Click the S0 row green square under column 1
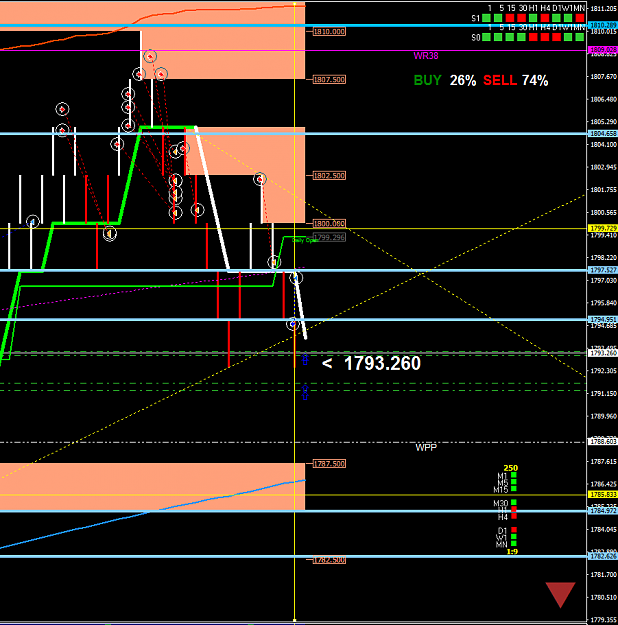Viewport: 618px width, 625px height. pos(486,37)
